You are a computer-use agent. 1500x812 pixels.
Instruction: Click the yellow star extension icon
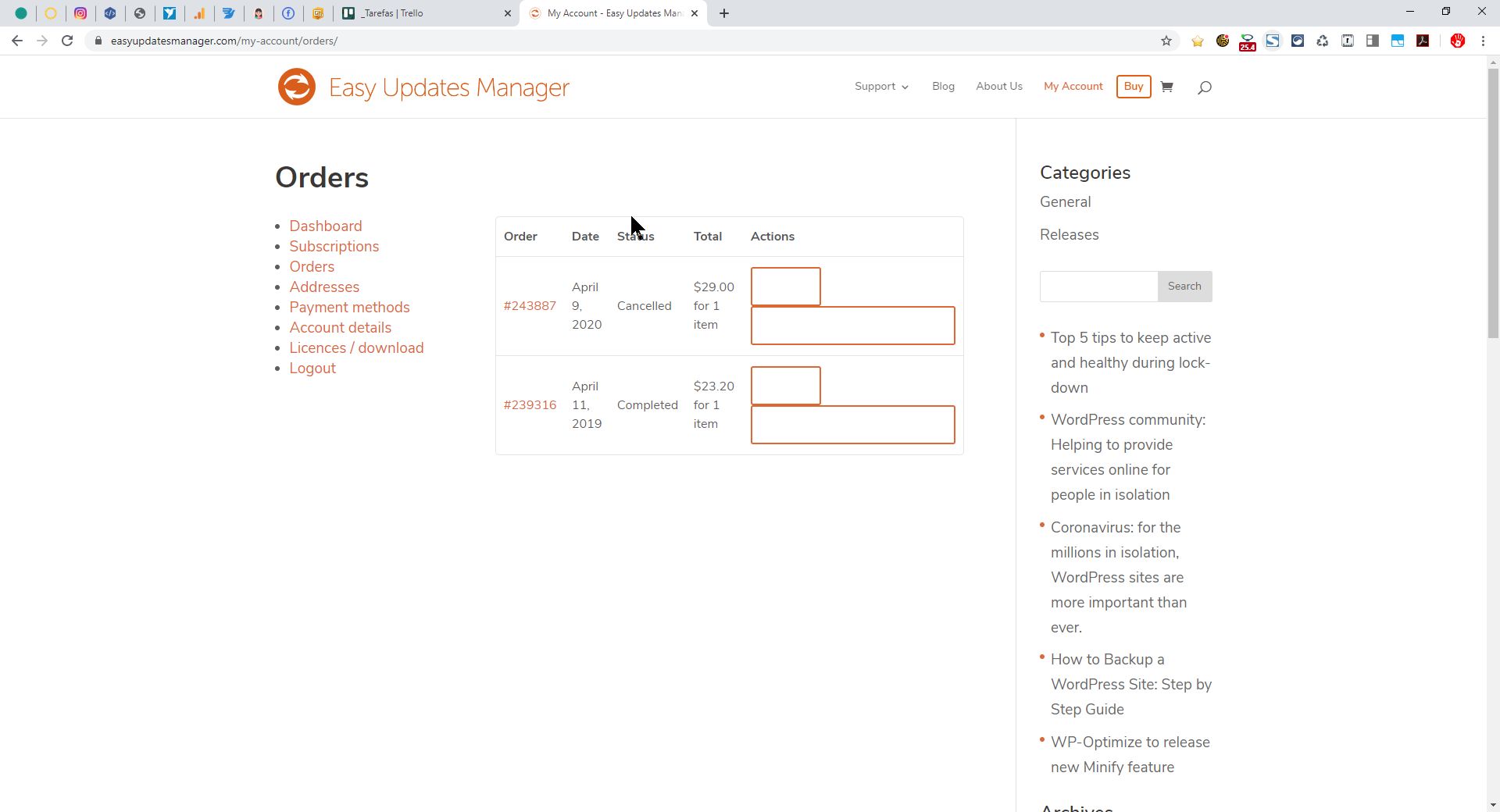(x=1198, y=41)
